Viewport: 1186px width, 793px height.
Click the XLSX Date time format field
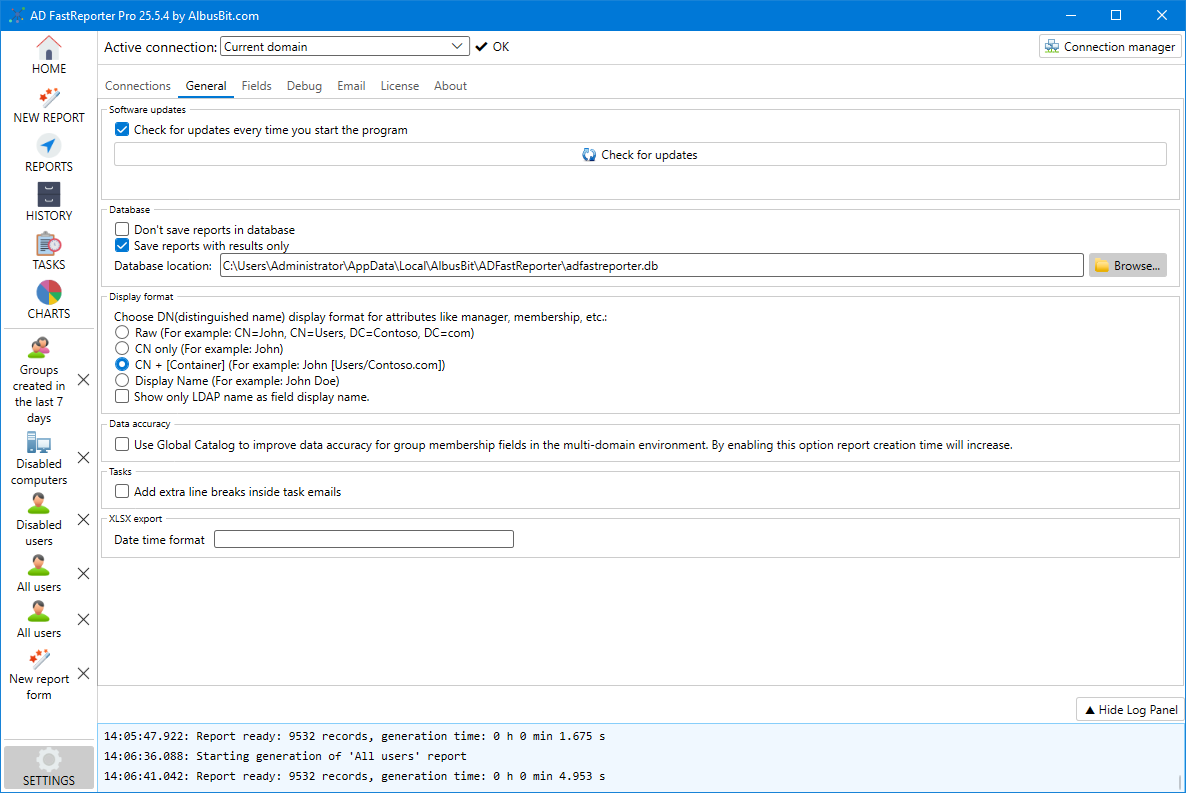pyautogui.click(x=364, y=539)
